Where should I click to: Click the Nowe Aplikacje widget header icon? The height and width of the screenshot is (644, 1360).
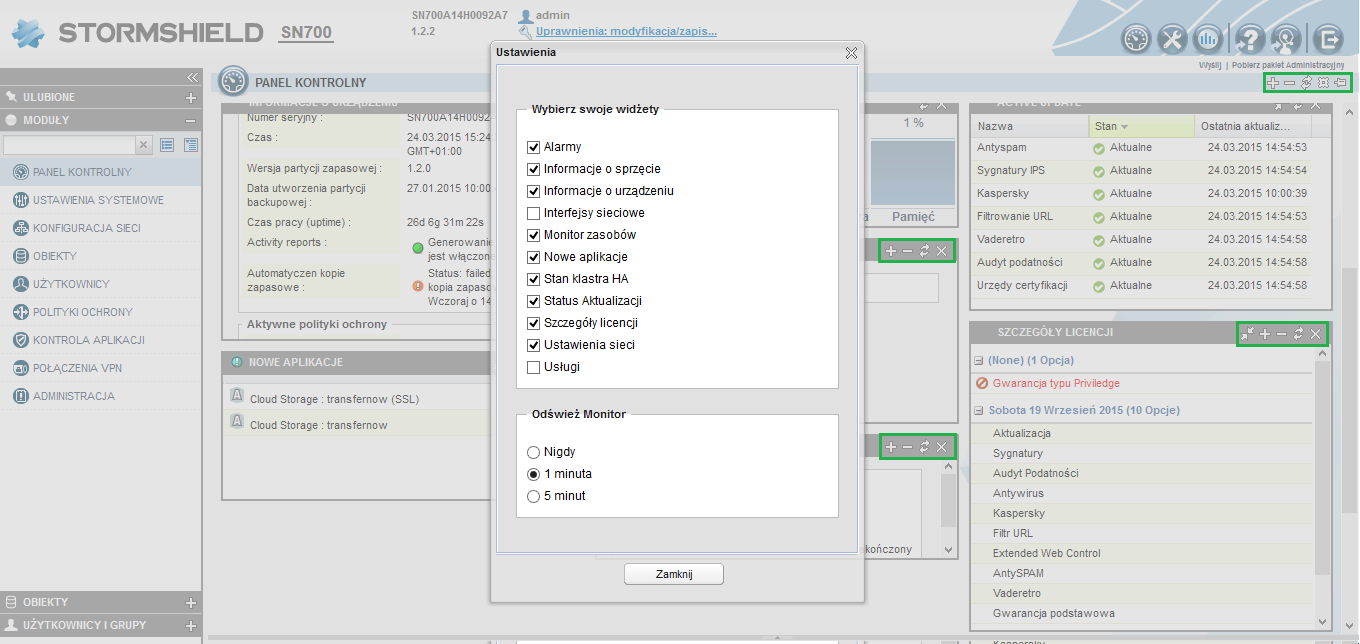tap(237, 362)
